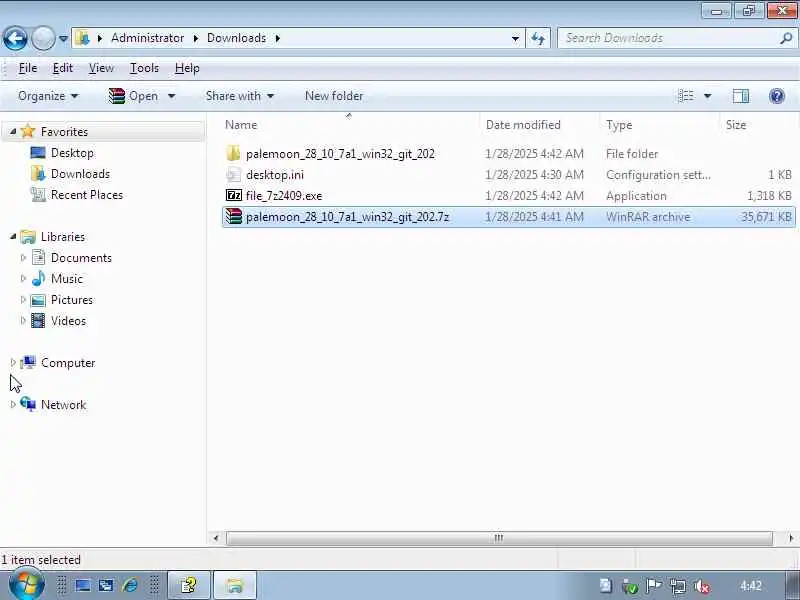Open Action Center flag tray icon

(654, 586)
